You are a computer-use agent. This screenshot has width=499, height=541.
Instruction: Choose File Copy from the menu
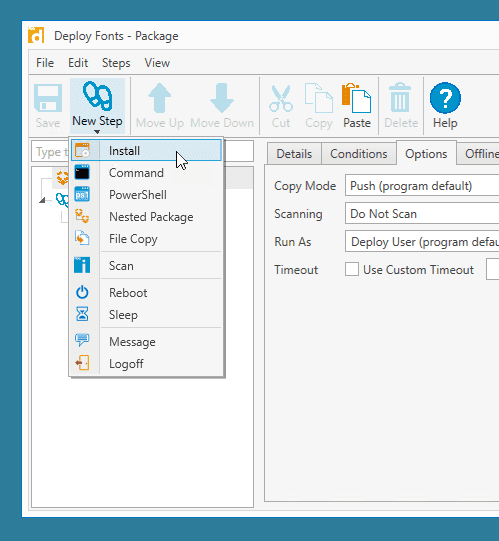[x=146, y=239]
